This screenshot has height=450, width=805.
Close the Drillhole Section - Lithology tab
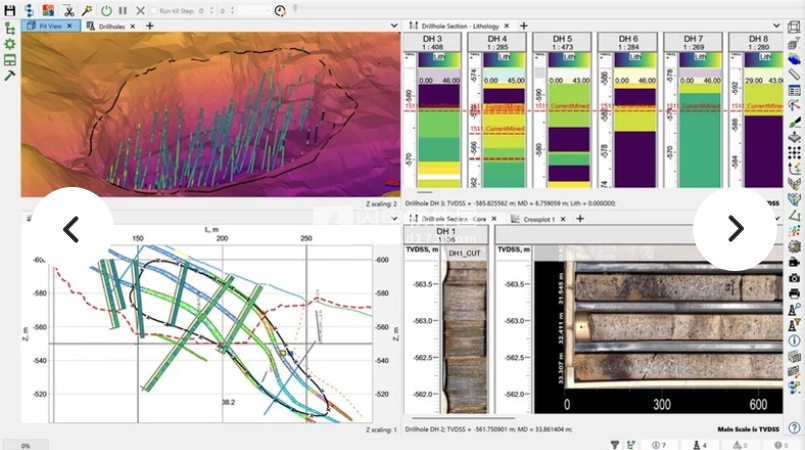tap(507, 26)
